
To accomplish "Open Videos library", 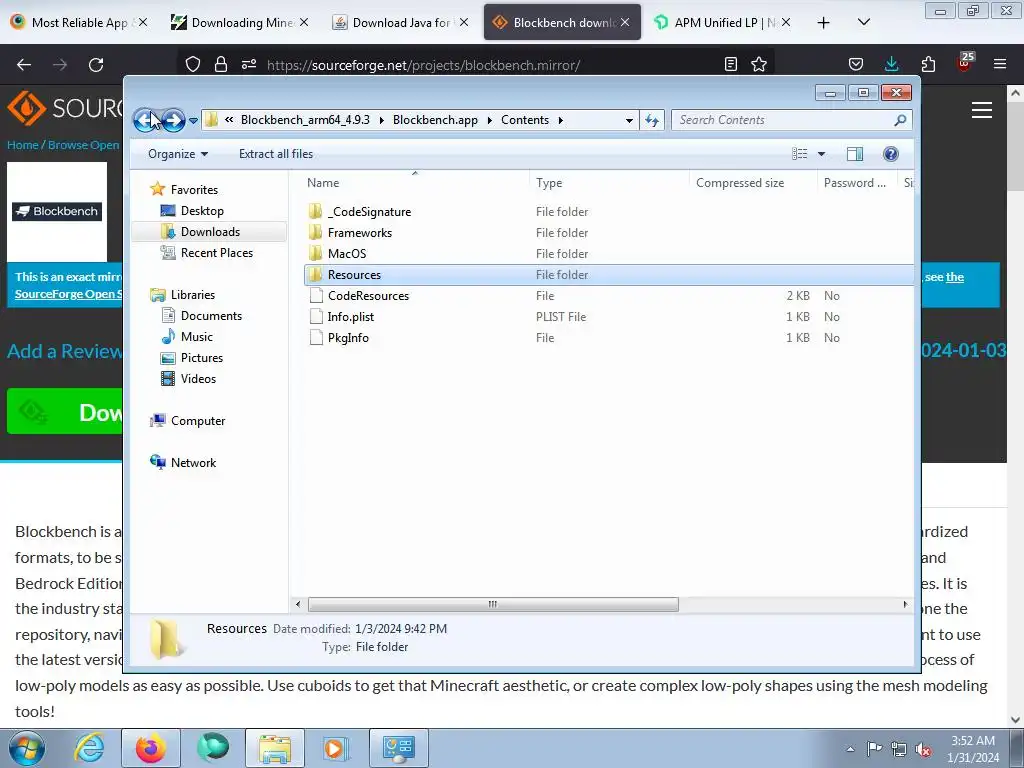I will pos(198,379).
